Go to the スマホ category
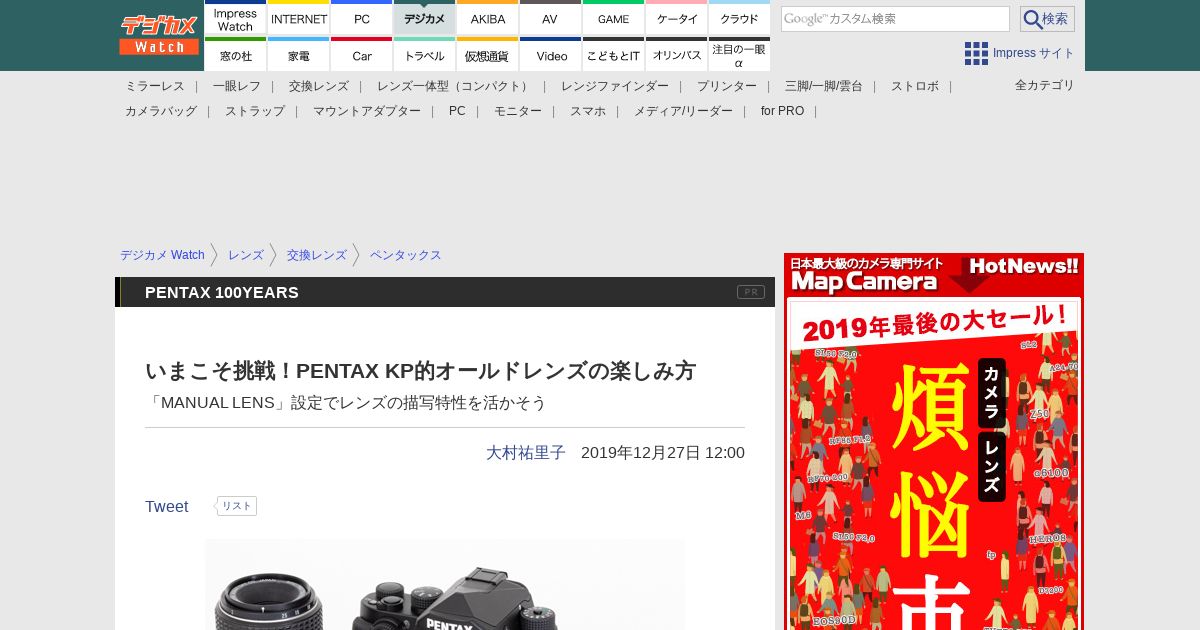Viewport: 1200px width, 630px height. point(588,111)
